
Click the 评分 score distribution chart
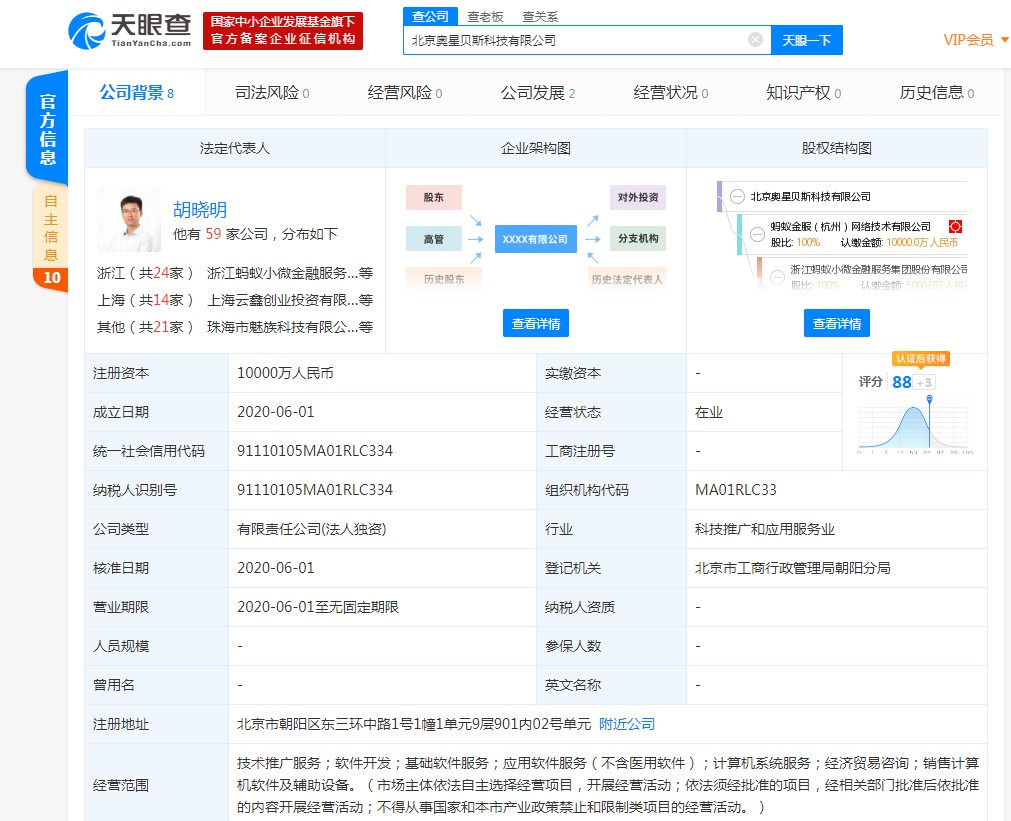point(913,425)
